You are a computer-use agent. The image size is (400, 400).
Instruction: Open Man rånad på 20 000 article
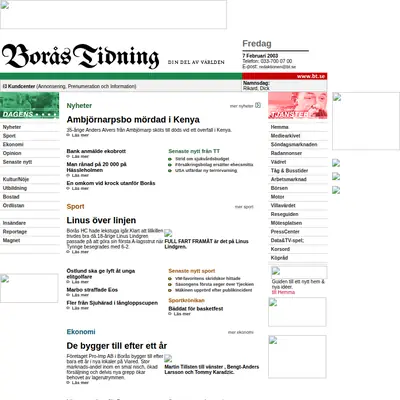97,167
